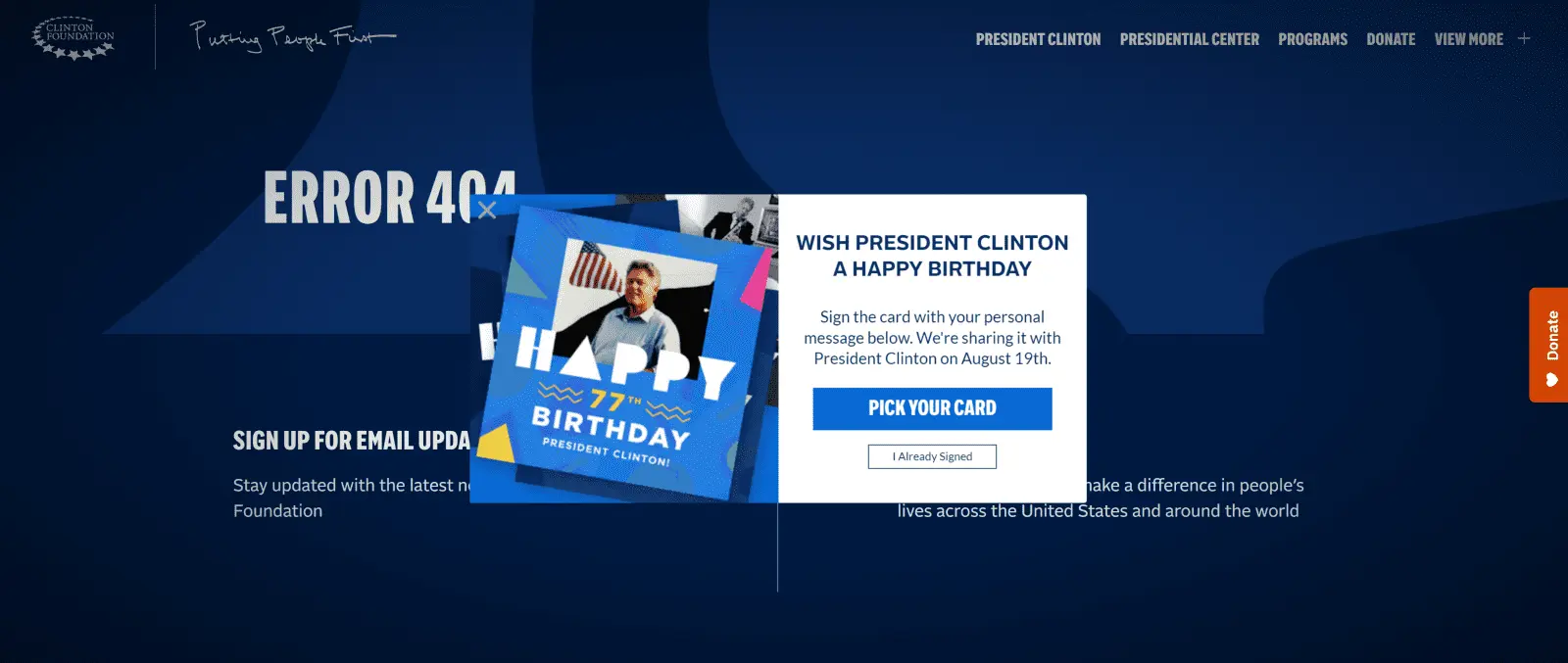
Task: Click the Sign Up For Email Updates heading
Action: click(352, 441)
